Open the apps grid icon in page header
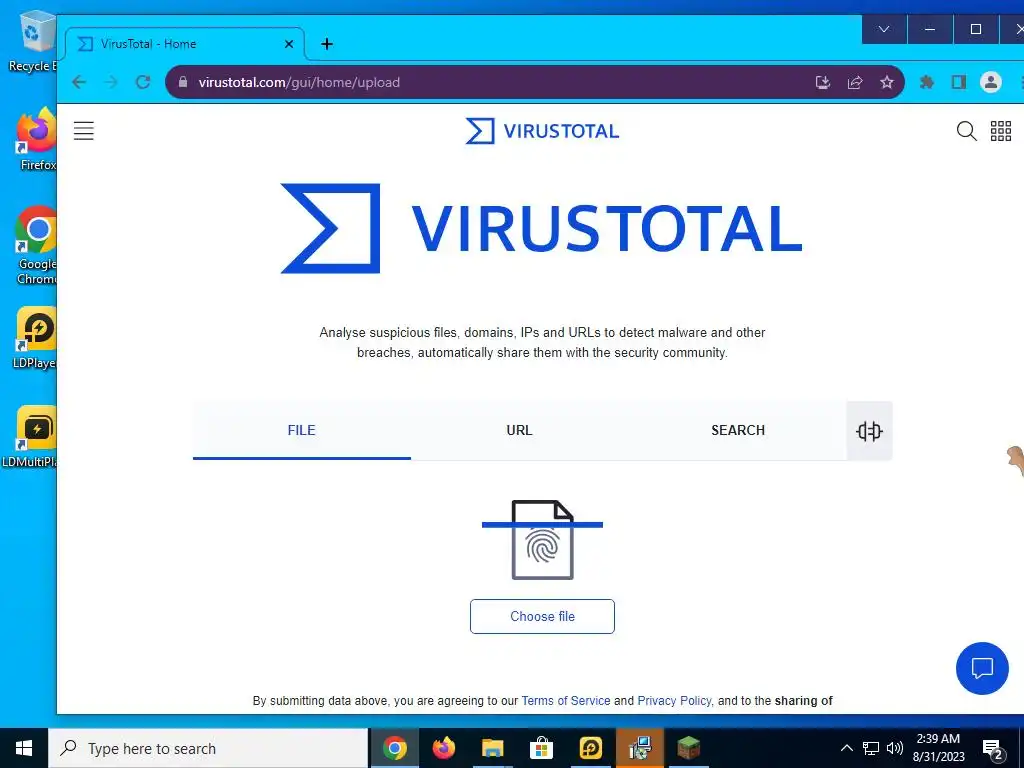This screenshot has width=1024, height=768. tap(1000, 131)
